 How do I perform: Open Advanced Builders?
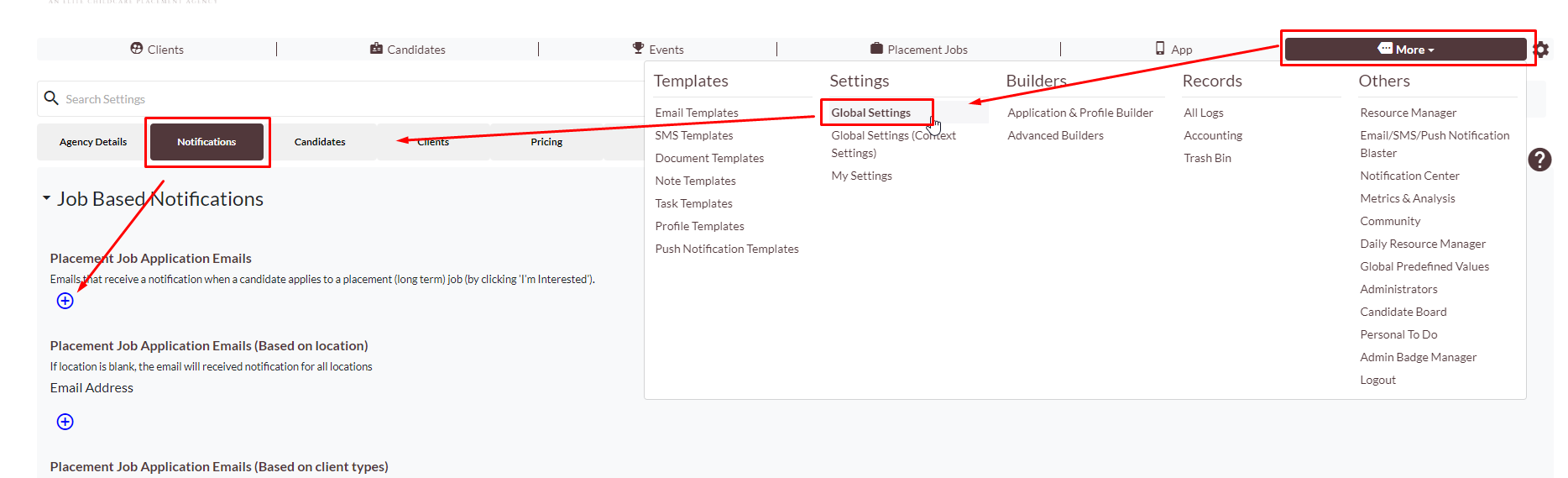point(1055,135)
